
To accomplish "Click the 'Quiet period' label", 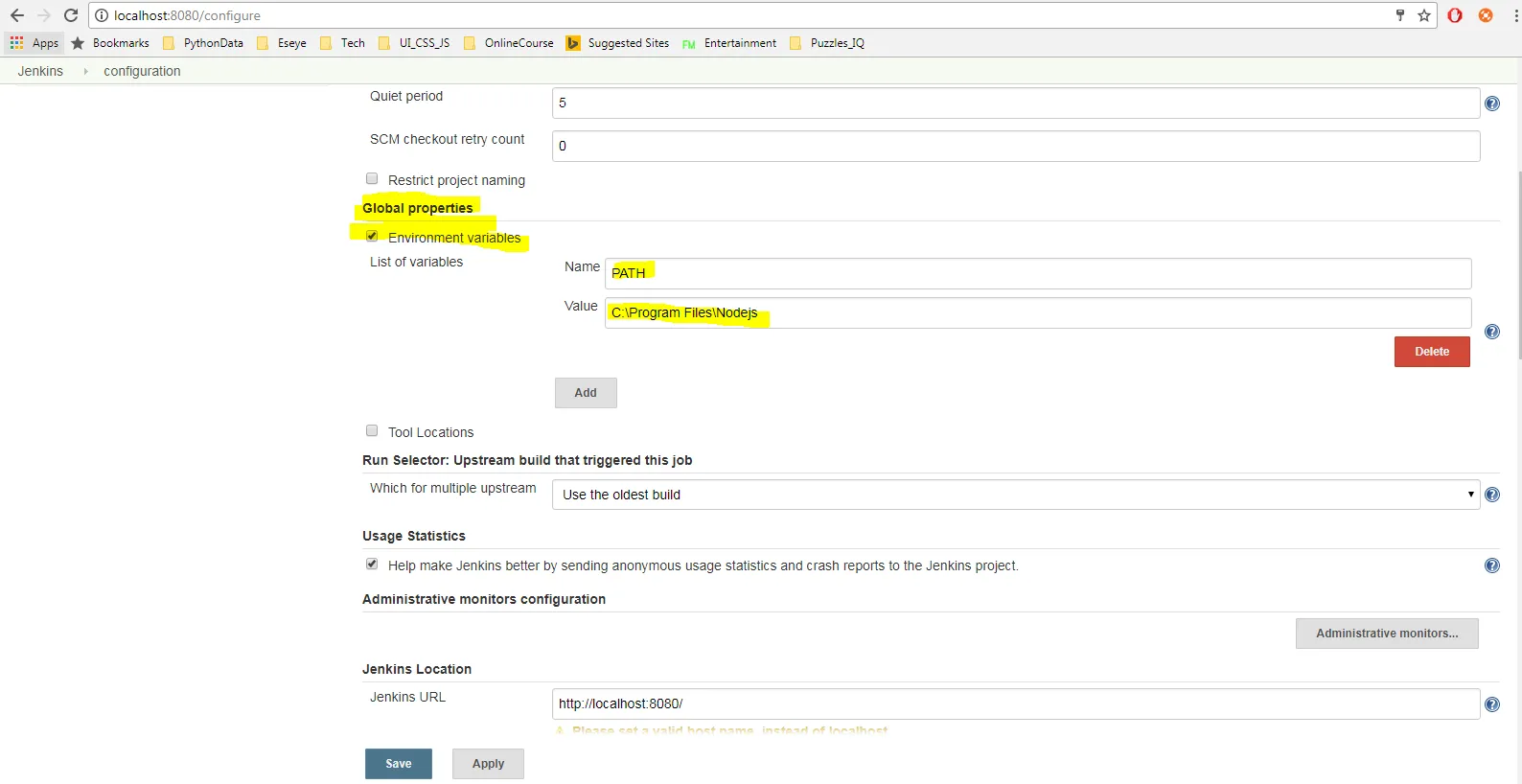I will point(406,96).
